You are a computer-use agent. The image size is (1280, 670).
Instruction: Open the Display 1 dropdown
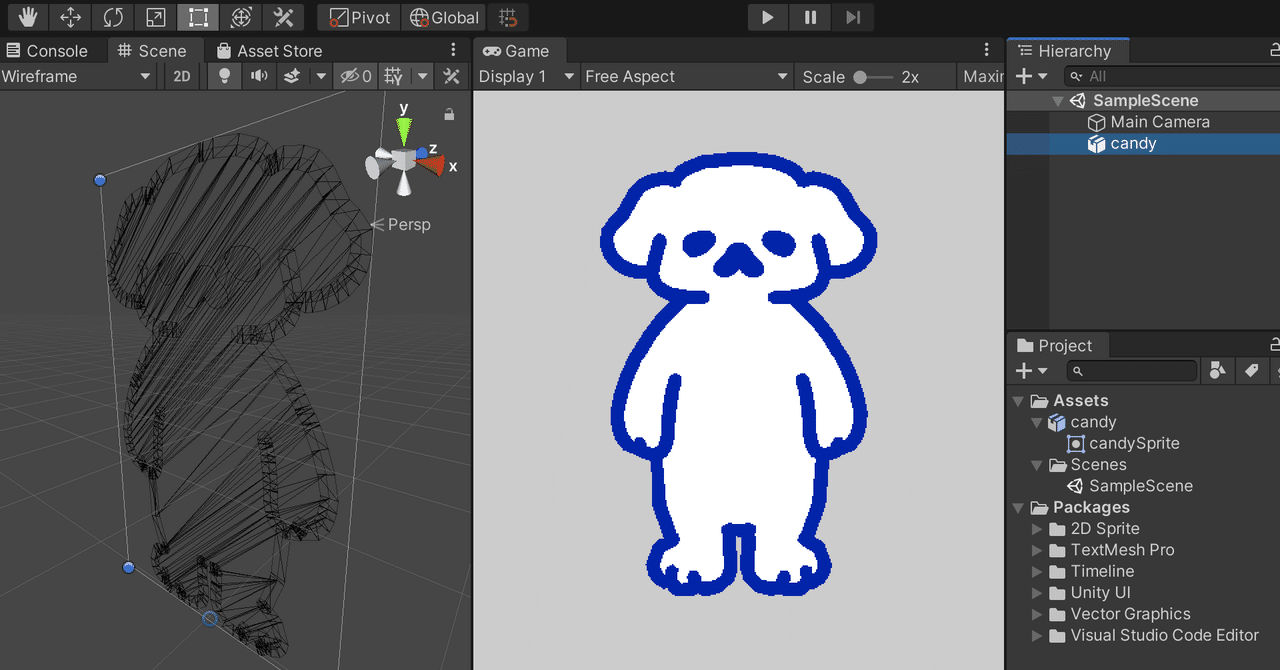pyautogui.click(x=526, y=76)
